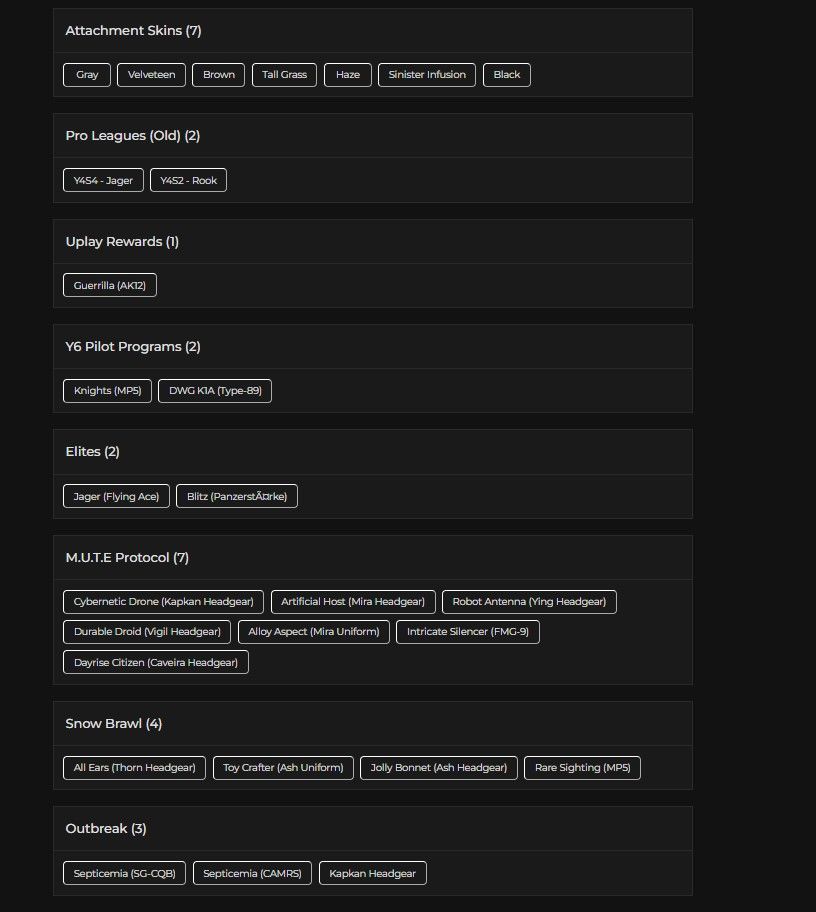Click Toy Crafter (Ash Uniform) tag
This screenshot has width=816, height=912.
283,768
